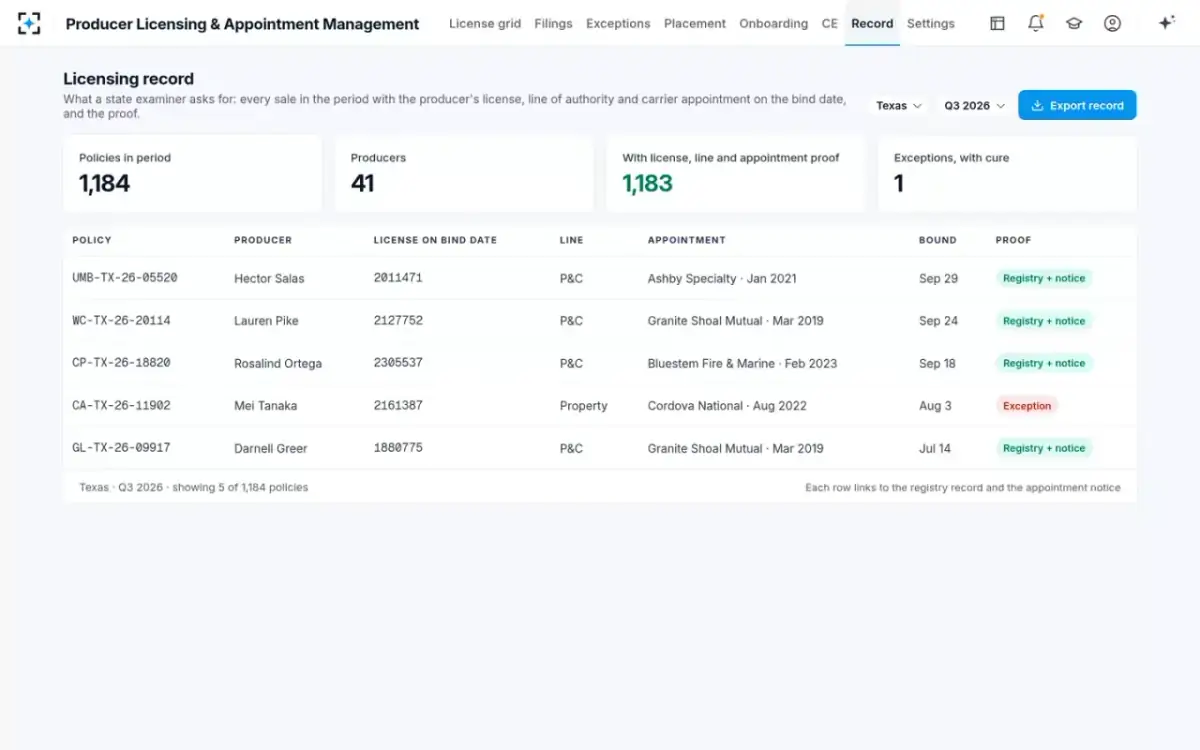Screen dimensions: 1200x750
Task: Click the app logo icon
Action: pos(29,23)
